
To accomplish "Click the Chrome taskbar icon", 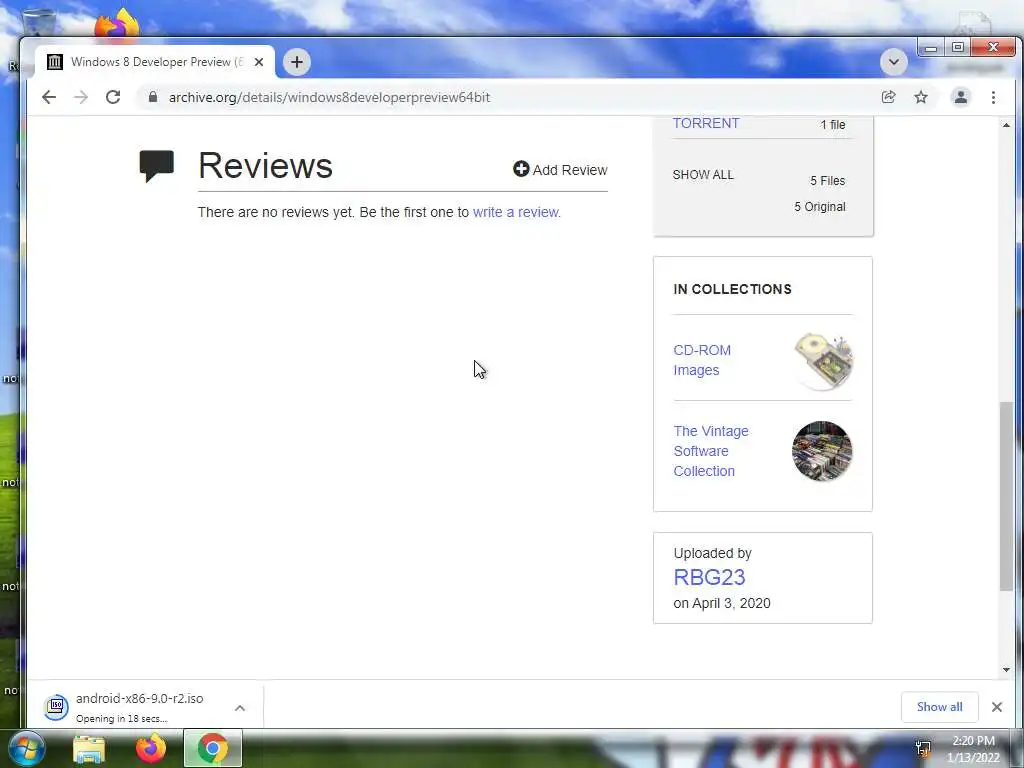I will (212, 748).
